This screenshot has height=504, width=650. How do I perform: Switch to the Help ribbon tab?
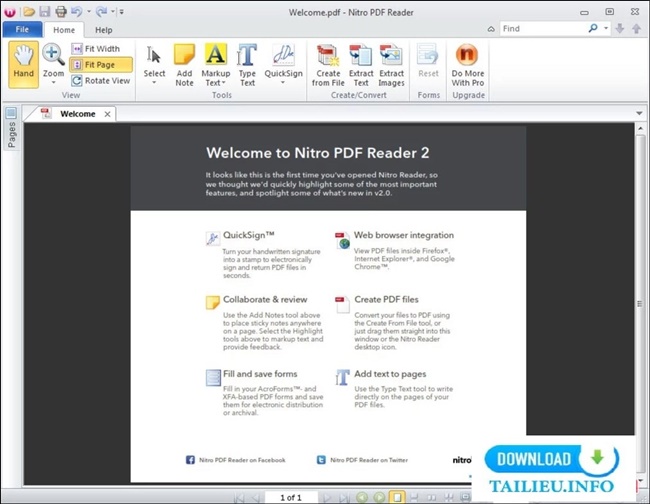[x=104, y=30]
